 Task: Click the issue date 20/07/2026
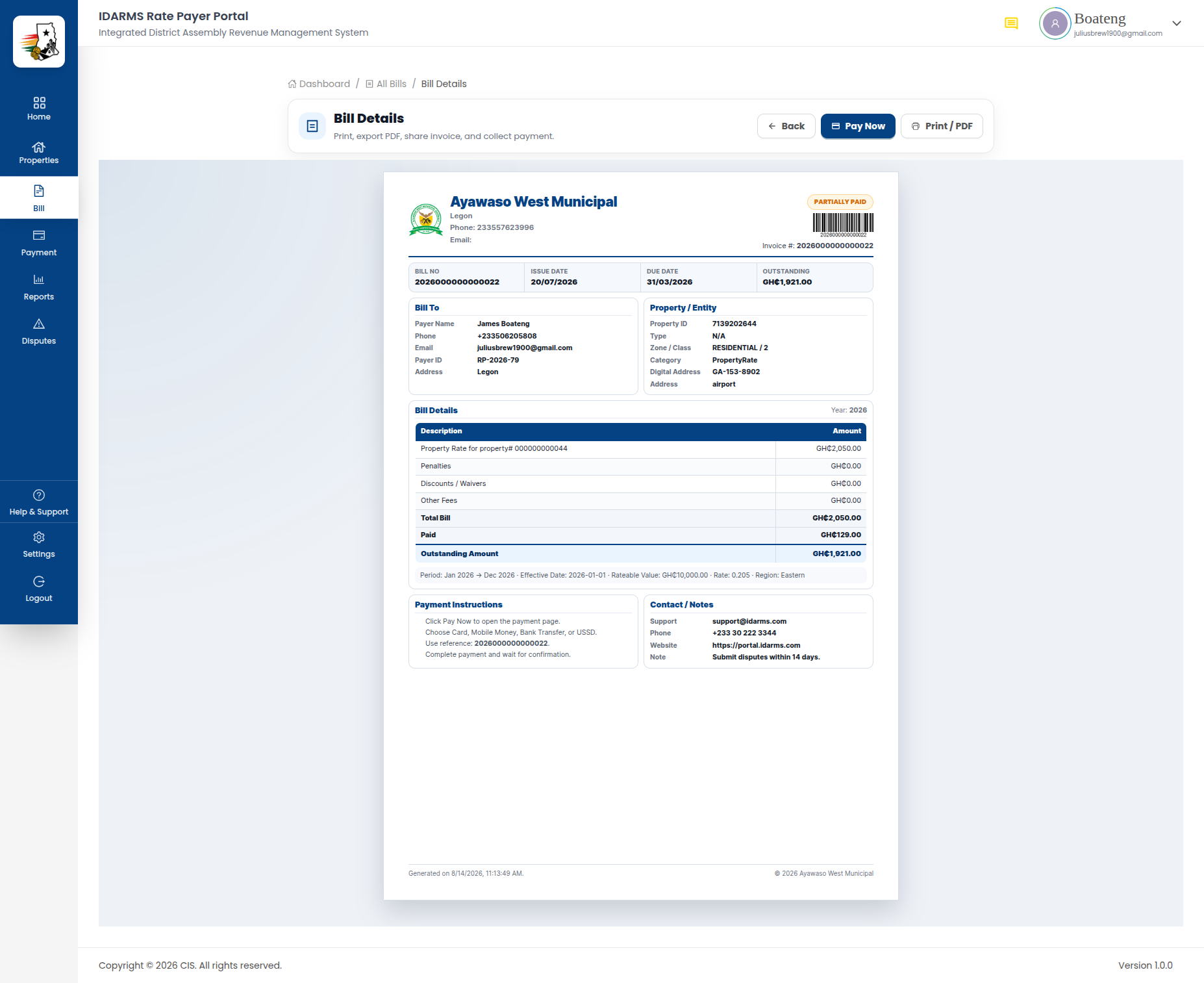pos(554,282)
